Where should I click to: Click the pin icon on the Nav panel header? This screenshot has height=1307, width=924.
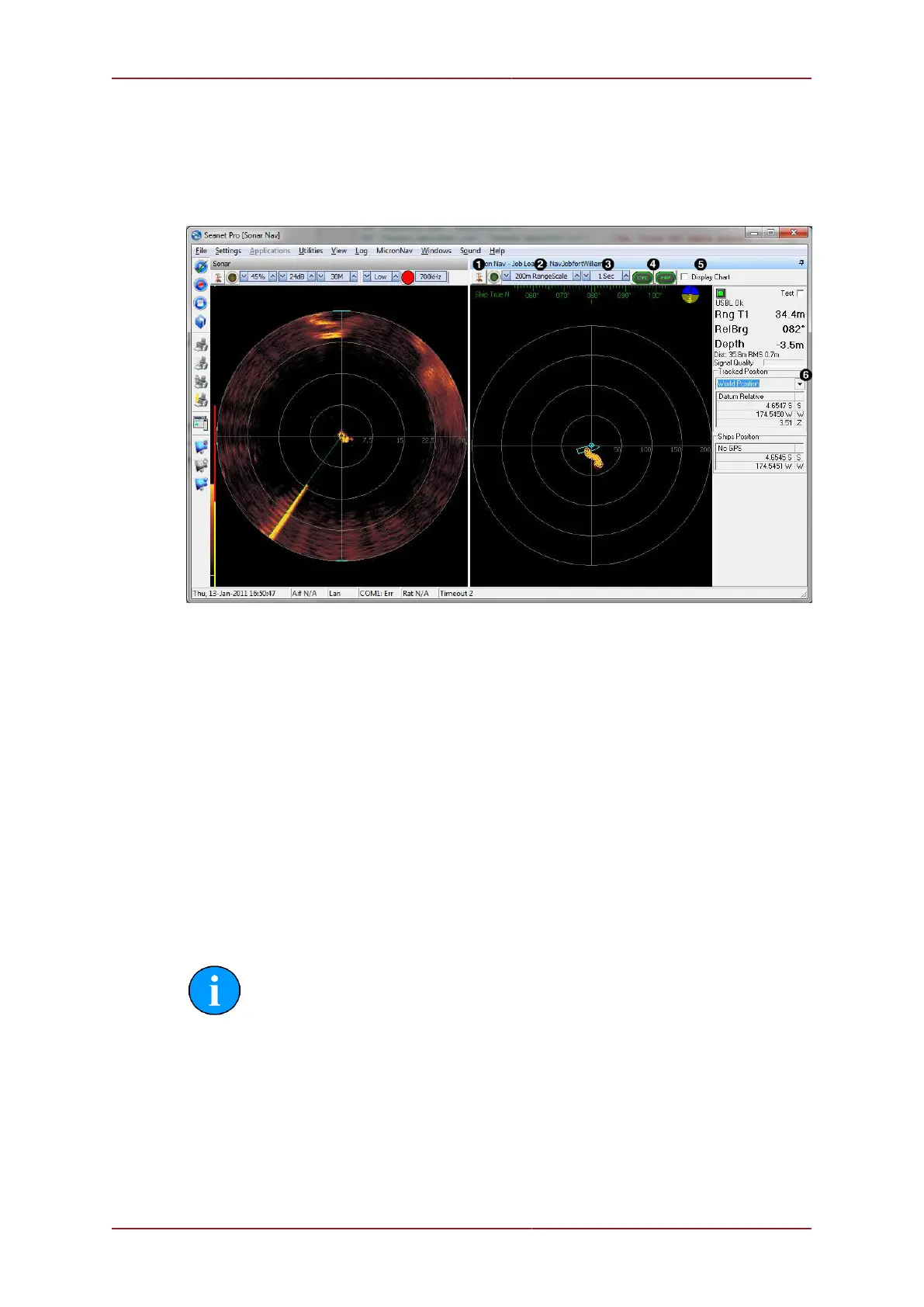pos(801,263)
